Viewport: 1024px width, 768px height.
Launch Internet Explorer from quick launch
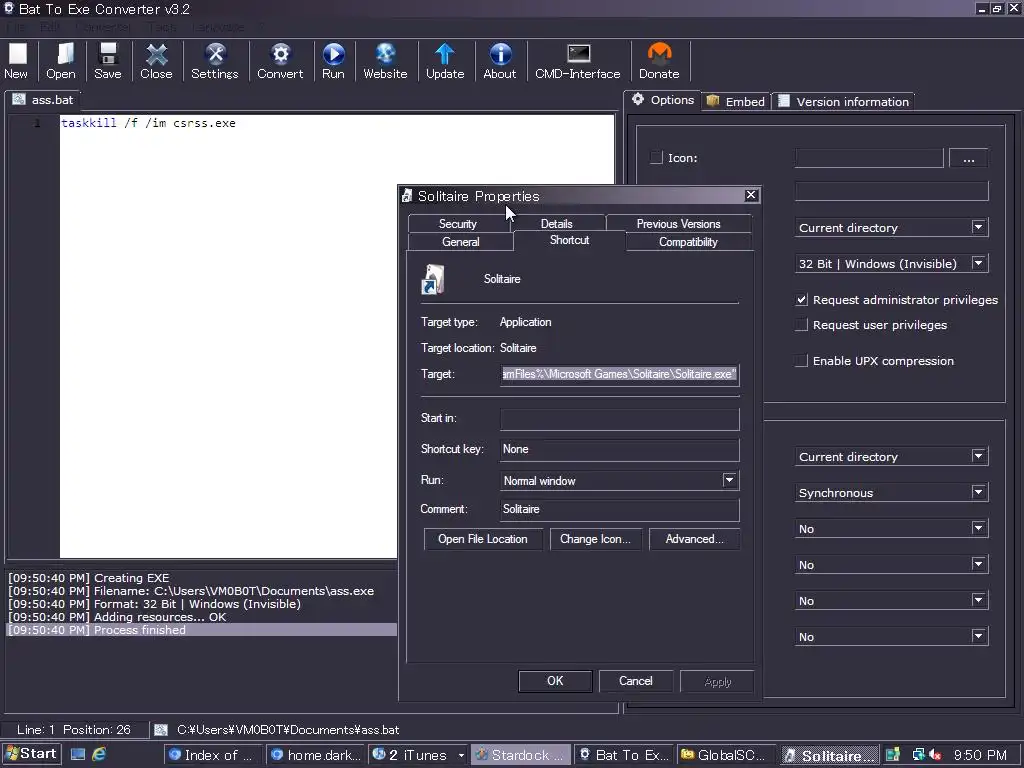click(99, 754)
